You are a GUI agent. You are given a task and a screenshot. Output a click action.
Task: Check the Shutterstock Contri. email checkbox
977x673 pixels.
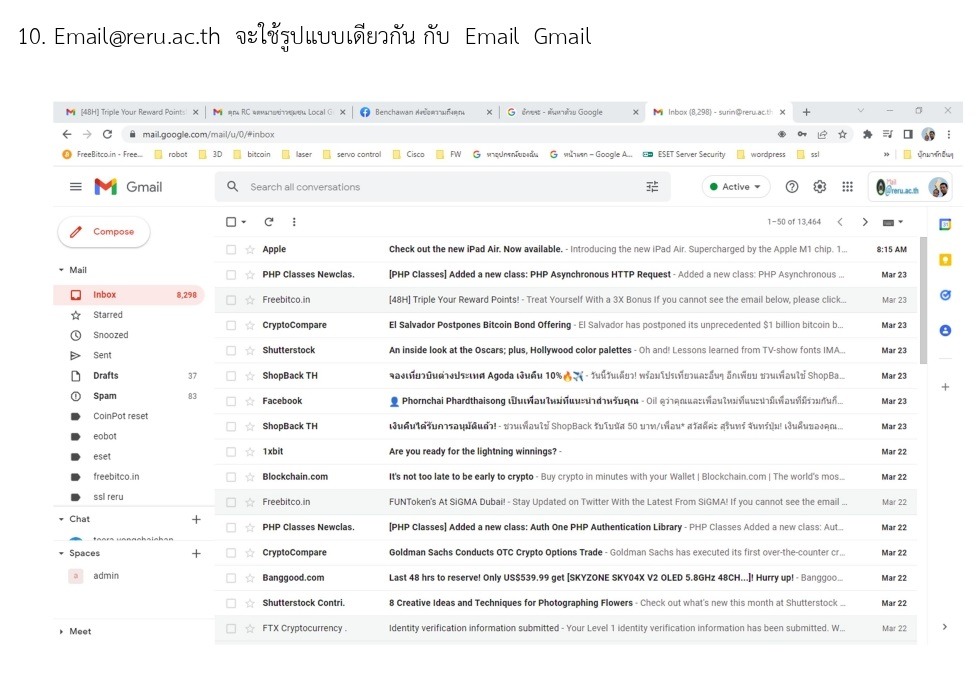click(x=231, y=603)
